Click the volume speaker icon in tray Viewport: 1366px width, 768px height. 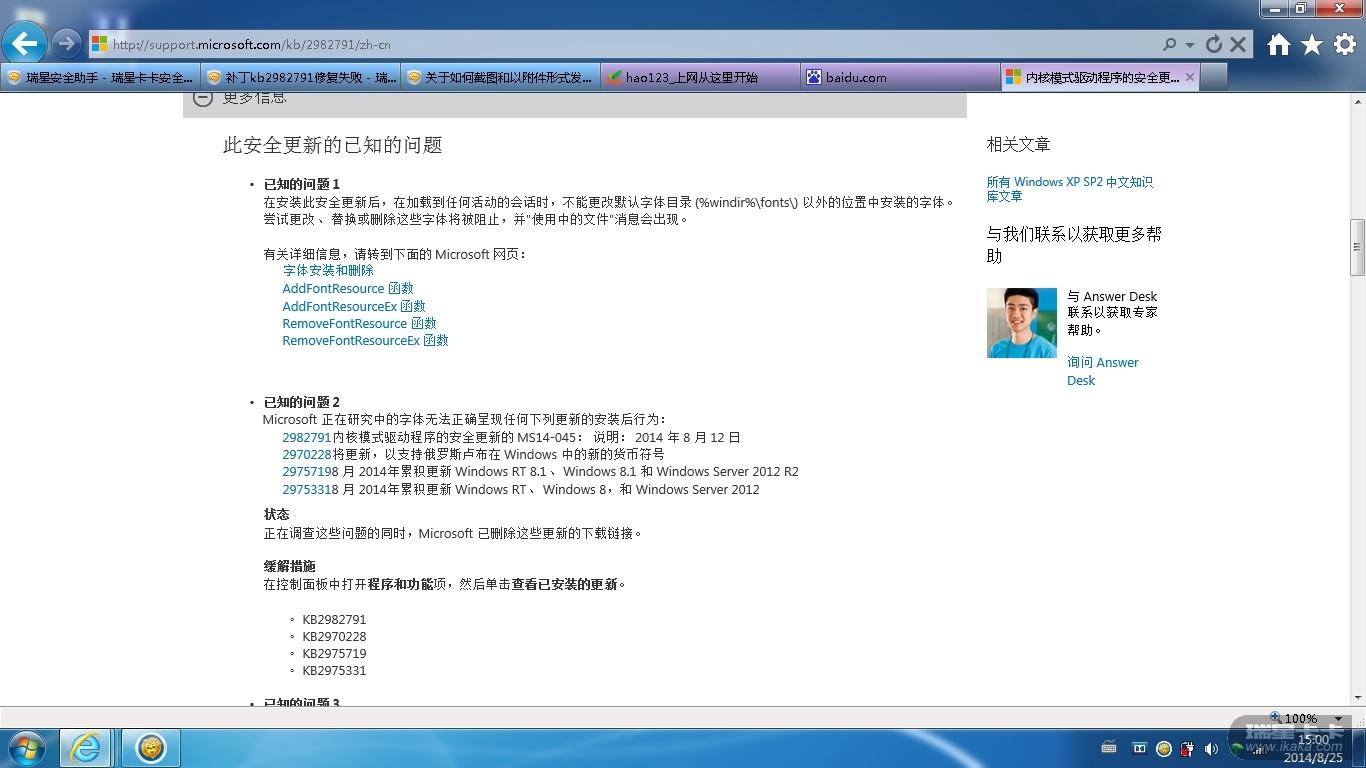point(1211,748)
